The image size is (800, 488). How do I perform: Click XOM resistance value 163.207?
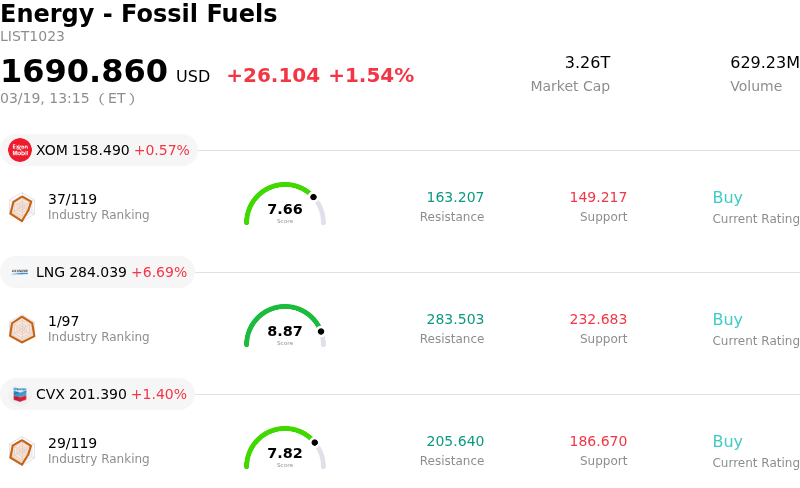(x=455, y=198)
